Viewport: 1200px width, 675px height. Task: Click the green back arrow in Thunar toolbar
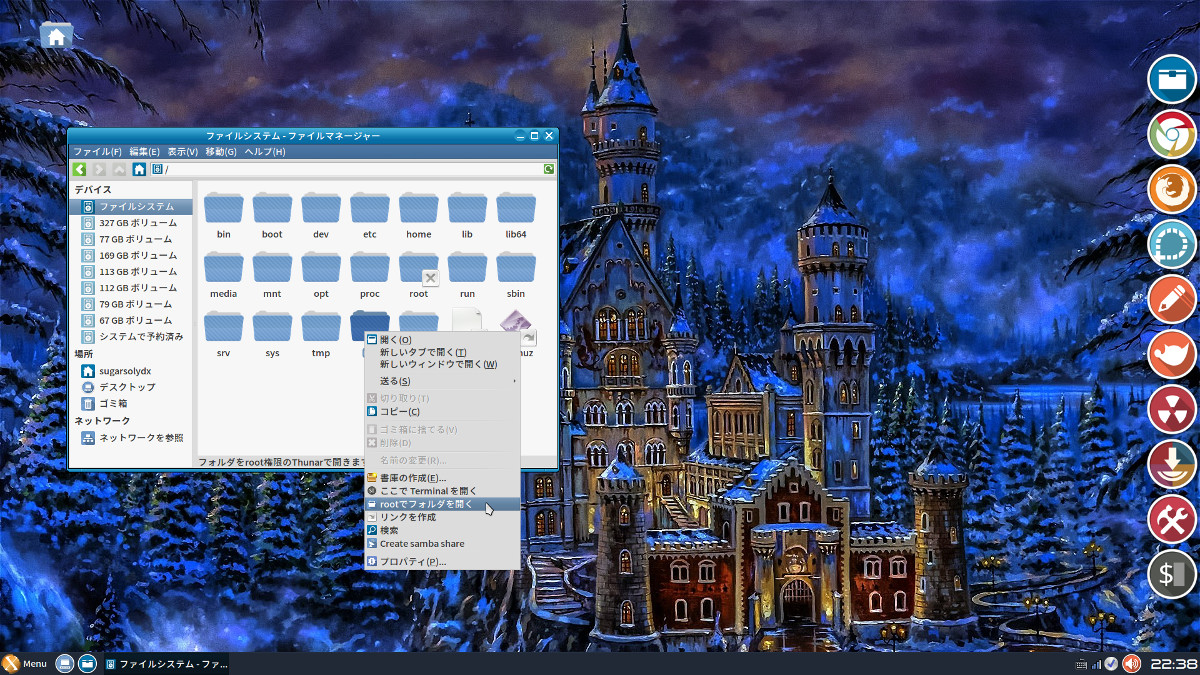point(79,169)
